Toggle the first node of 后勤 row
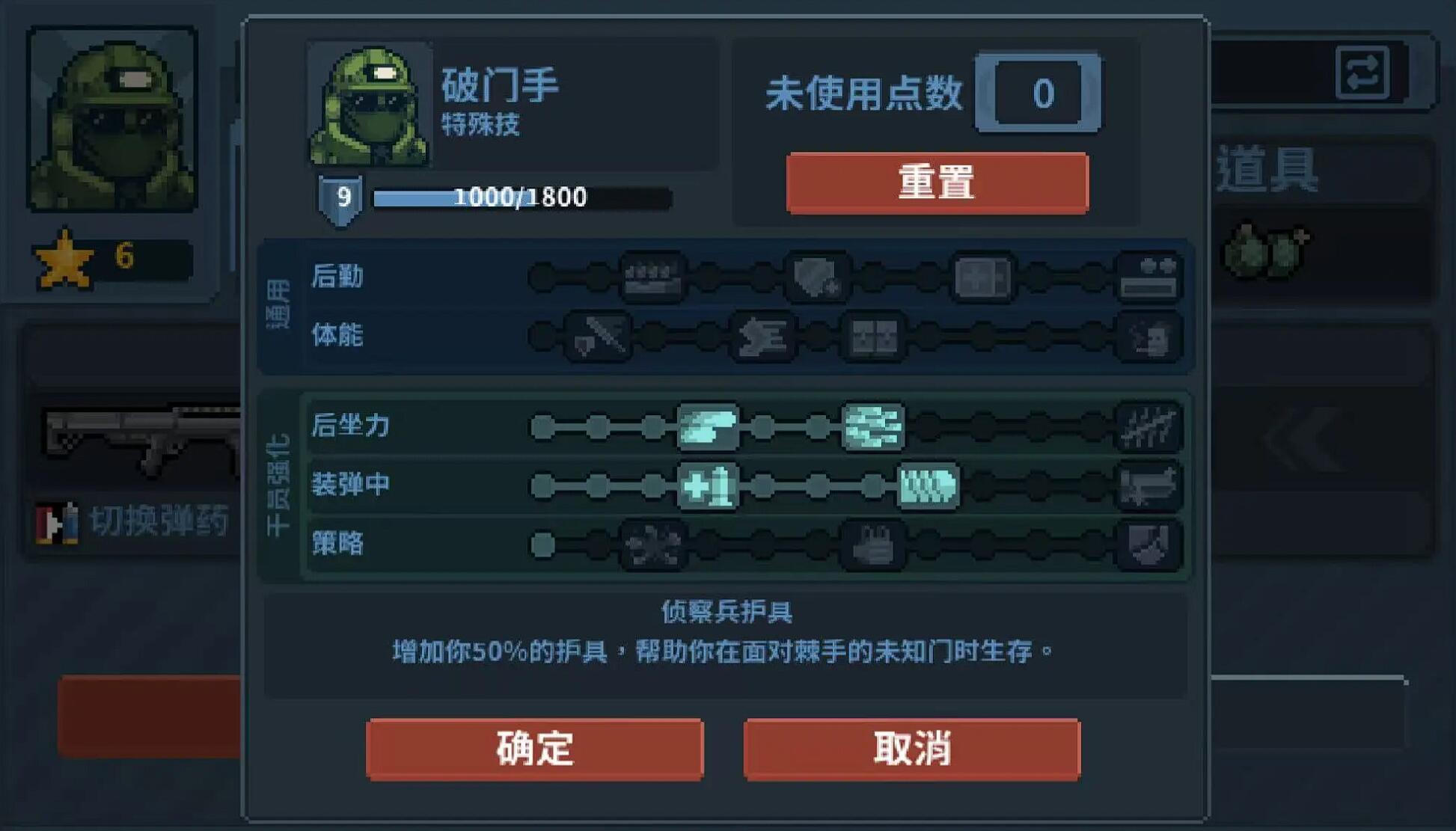The height and width of the screenshot is (831, 1456). pyautogui.click(x=543, y=277)
